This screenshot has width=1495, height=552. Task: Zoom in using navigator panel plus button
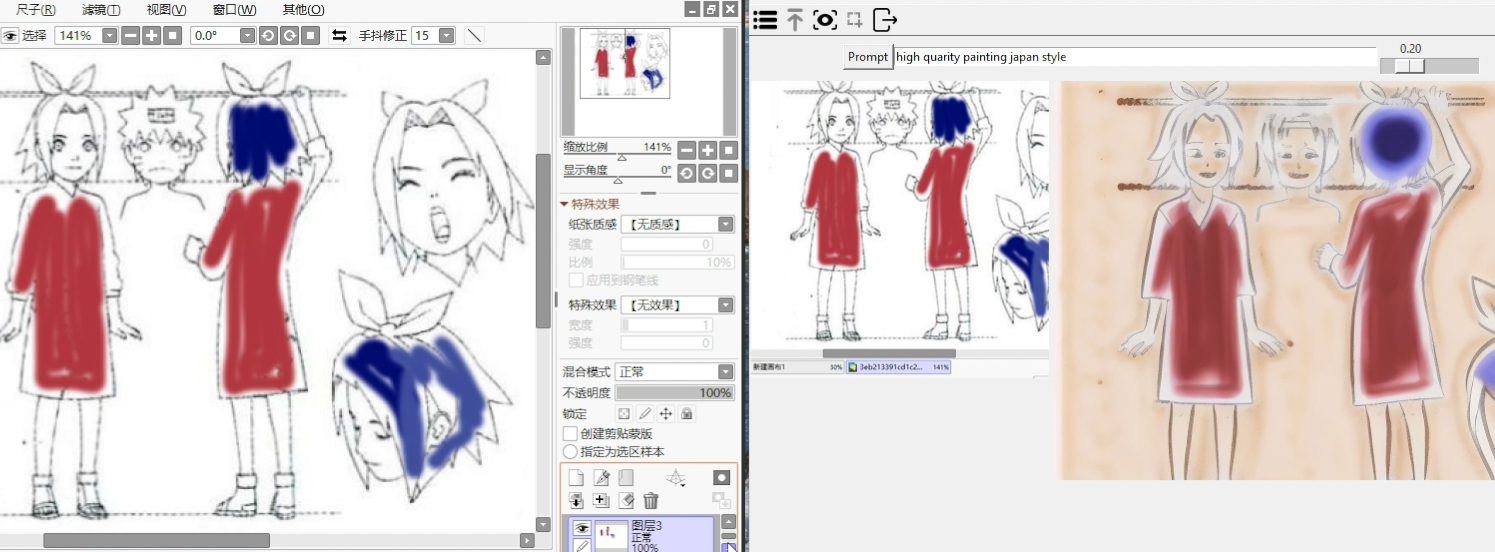(708, 150)
